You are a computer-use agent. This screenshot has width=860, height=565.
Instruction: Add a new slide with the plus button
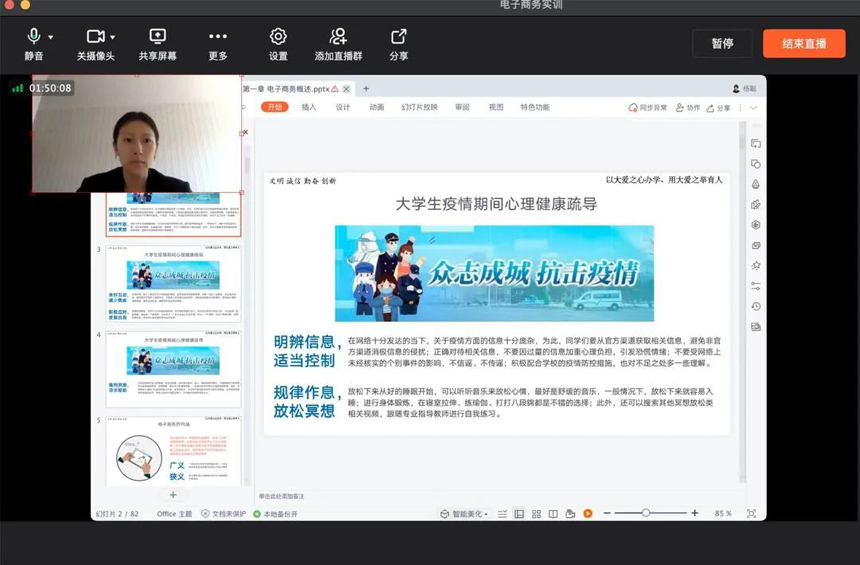coord(173,495)
